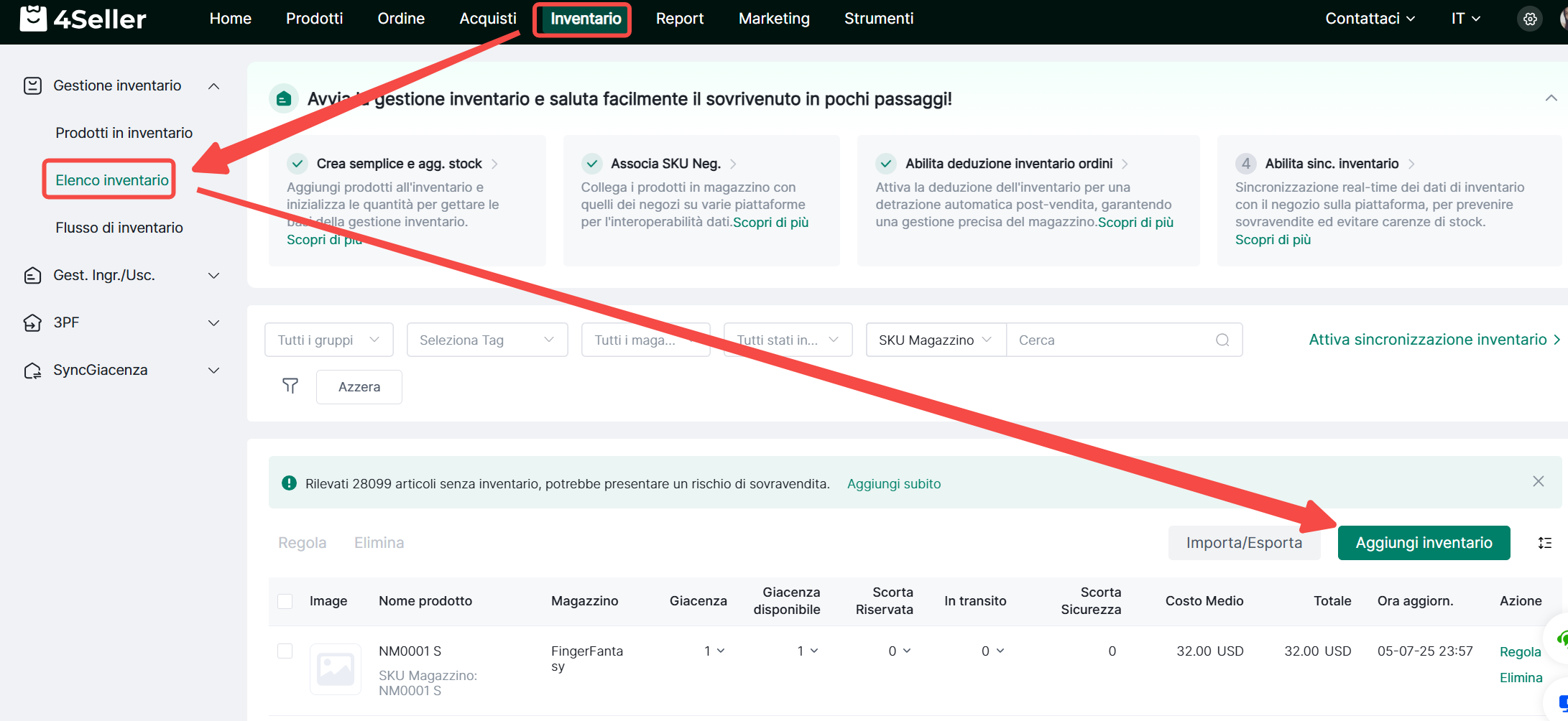This screenshot has height=721, width=1568.
Task: Open the Tutti i gruppi dropdown
Action: 328,340
